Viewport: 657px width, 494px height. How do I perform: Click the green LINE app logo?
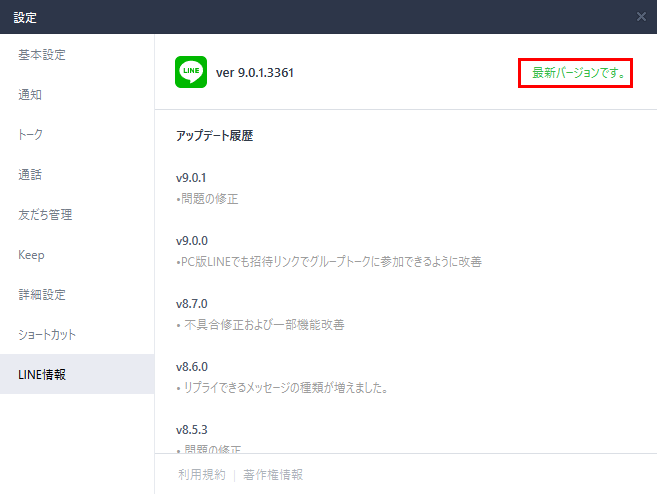click(191, 72)
